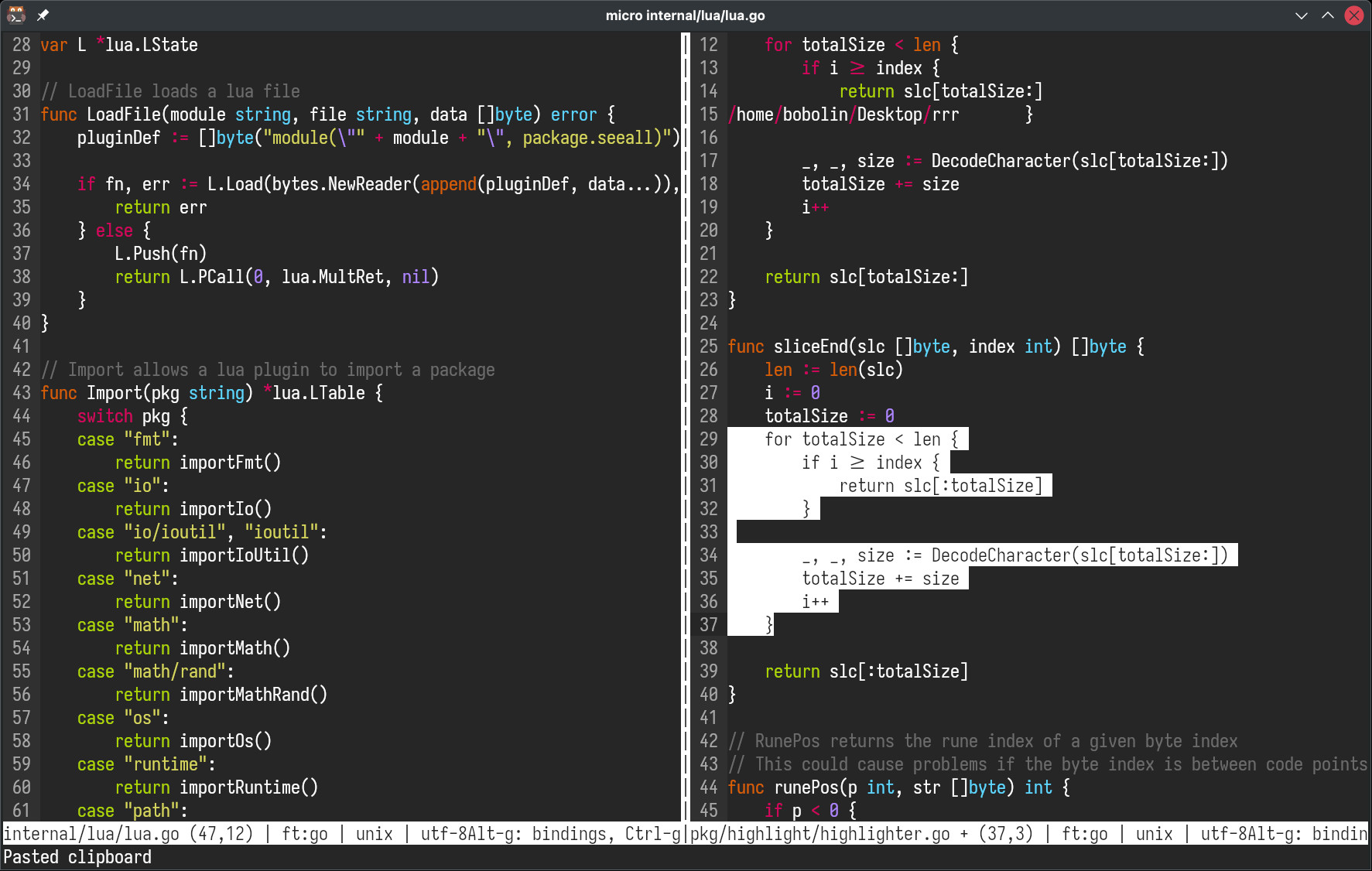Click 'runePos' function name on line 44
1372x871 pixels.
point(806,787)
